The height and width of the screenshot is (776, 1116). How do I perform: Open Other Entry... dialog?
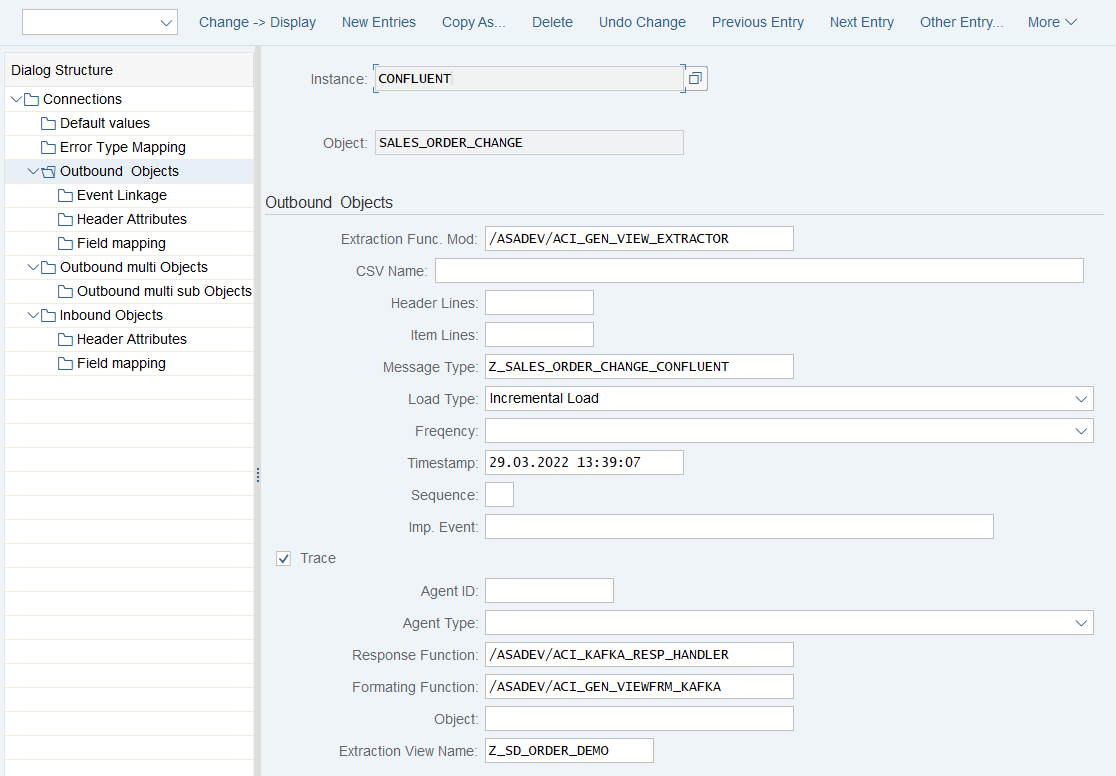(x=962, y=22)
